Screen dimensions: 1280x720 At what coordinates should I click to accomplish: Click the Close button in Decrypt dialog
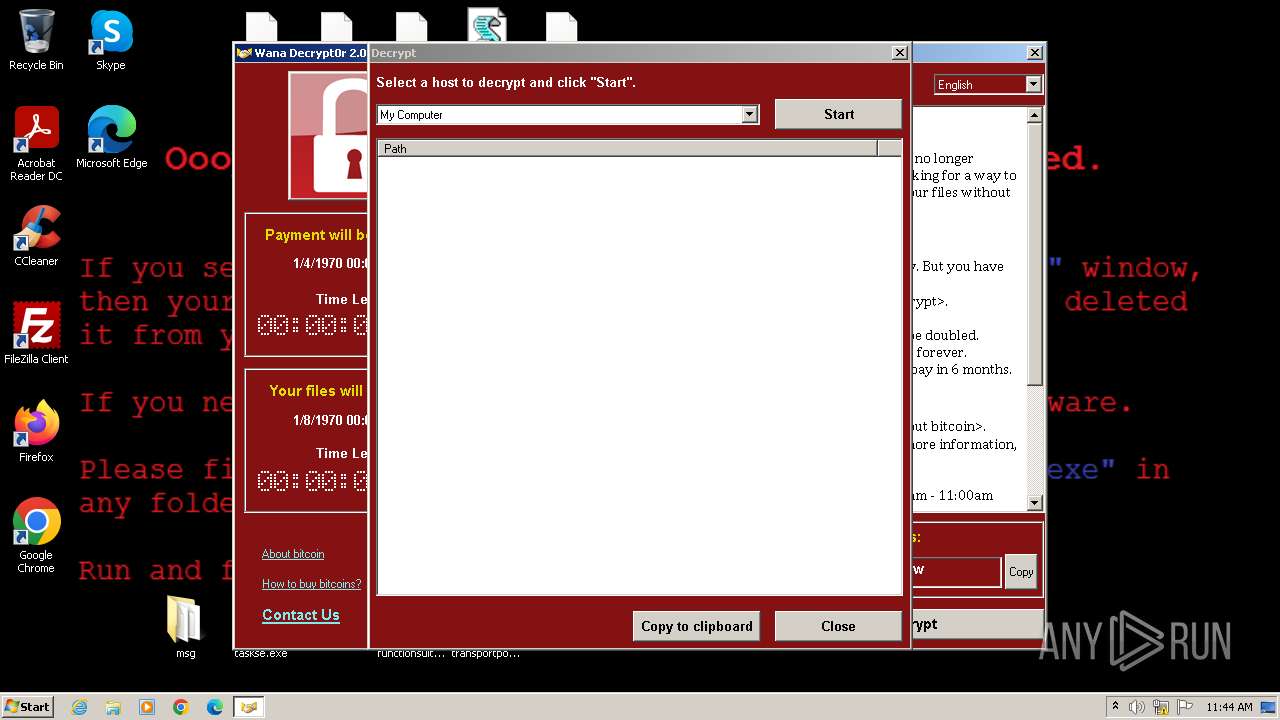coord(838,626)
